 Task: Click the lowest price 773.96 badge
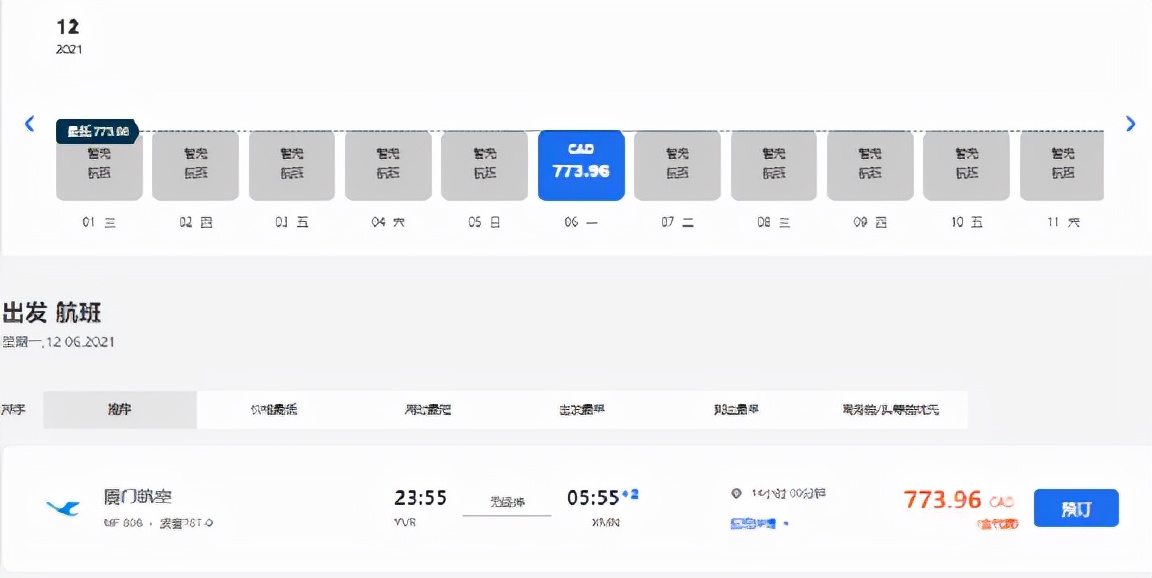[97, 129]
